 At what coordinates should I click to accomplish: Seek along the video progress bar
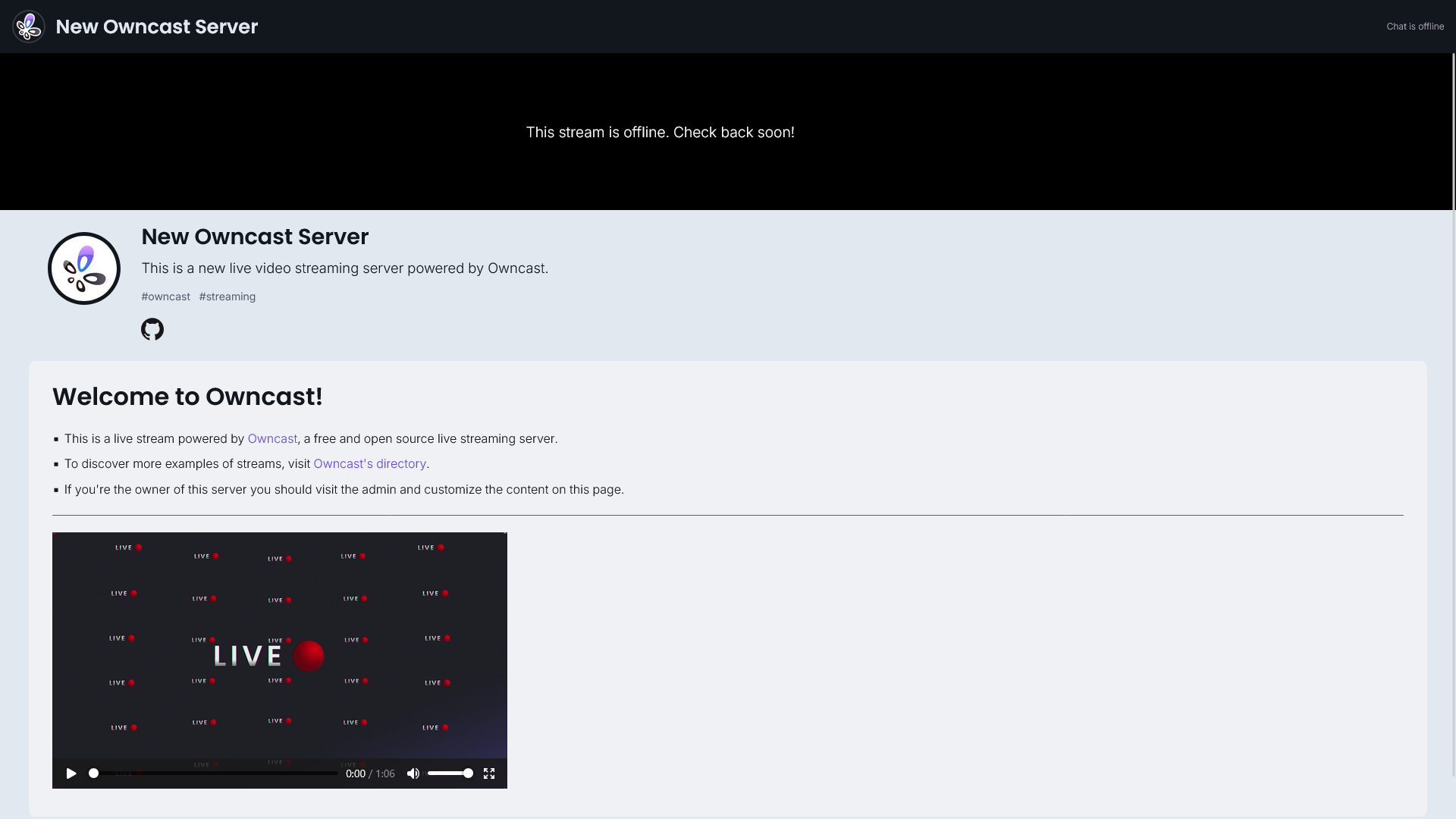pos(213,773)
